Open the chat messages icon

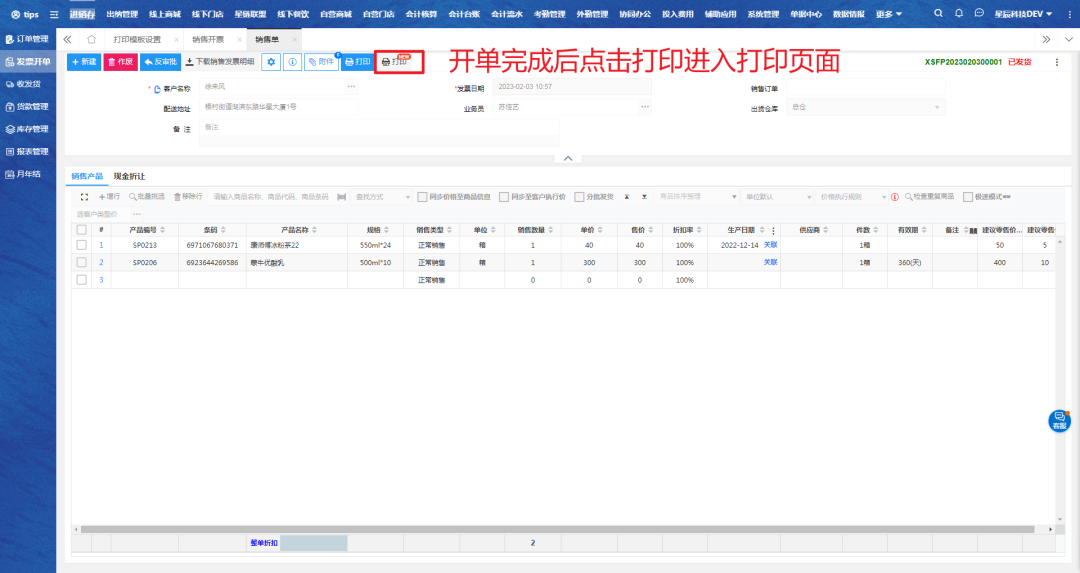(978, 14)
